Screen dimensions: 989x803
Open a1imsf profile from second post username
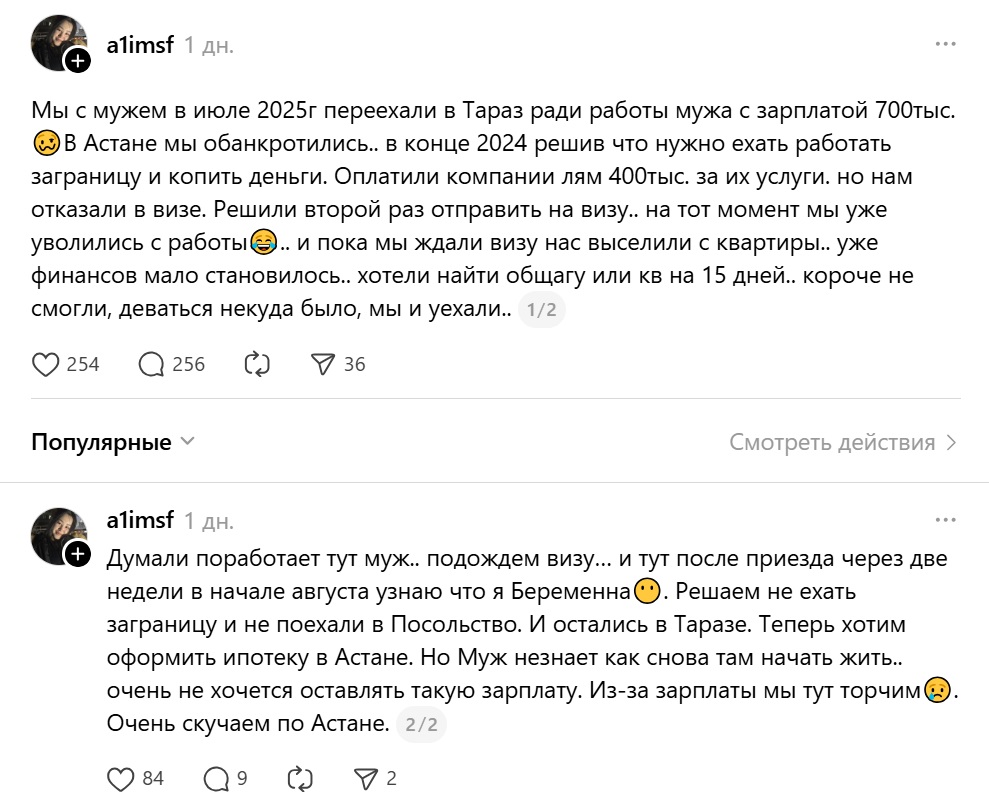(140, 520)
